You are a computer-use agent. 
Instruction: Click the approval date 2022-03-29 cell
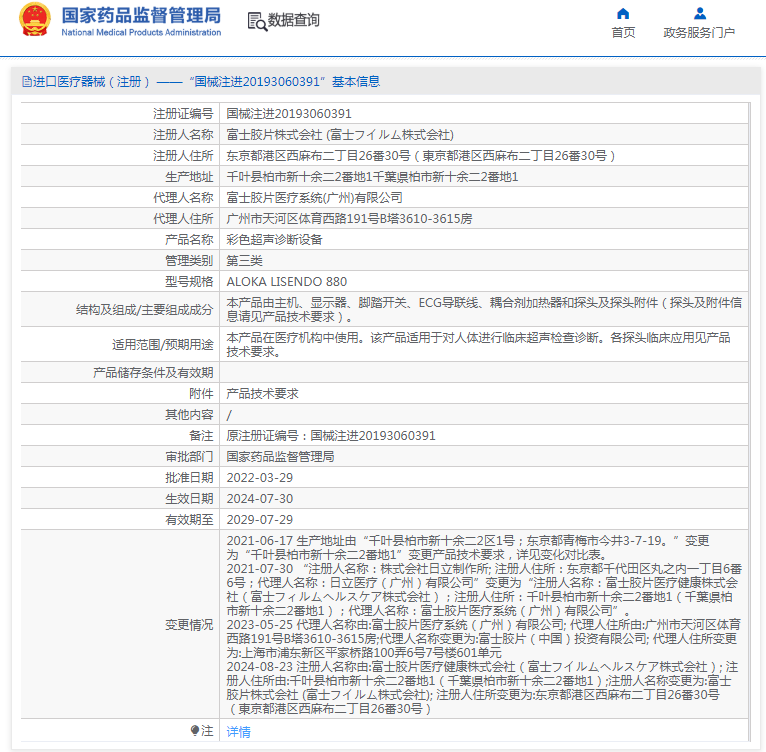[260, 477]
